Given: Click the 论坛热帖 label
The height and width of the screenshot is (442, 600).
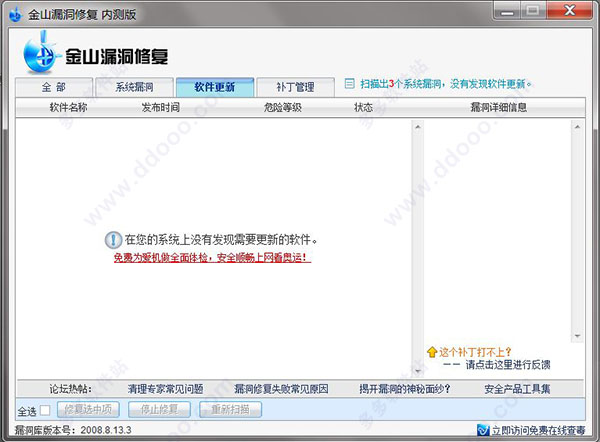Looking at the screenshot, I should (x=70, y=389).
